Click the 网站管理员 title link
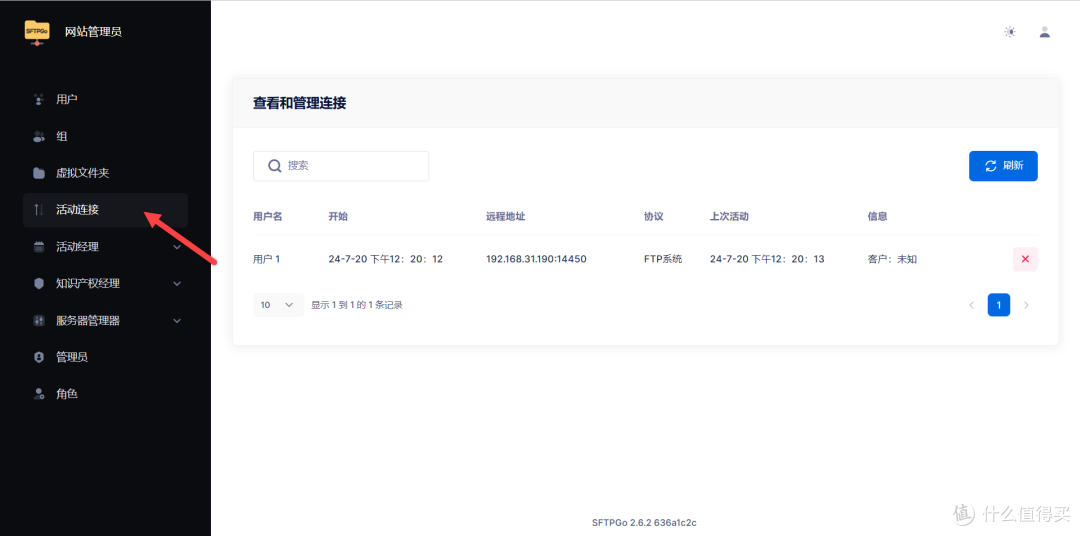The image size is (1080, 536). point(93,32)
